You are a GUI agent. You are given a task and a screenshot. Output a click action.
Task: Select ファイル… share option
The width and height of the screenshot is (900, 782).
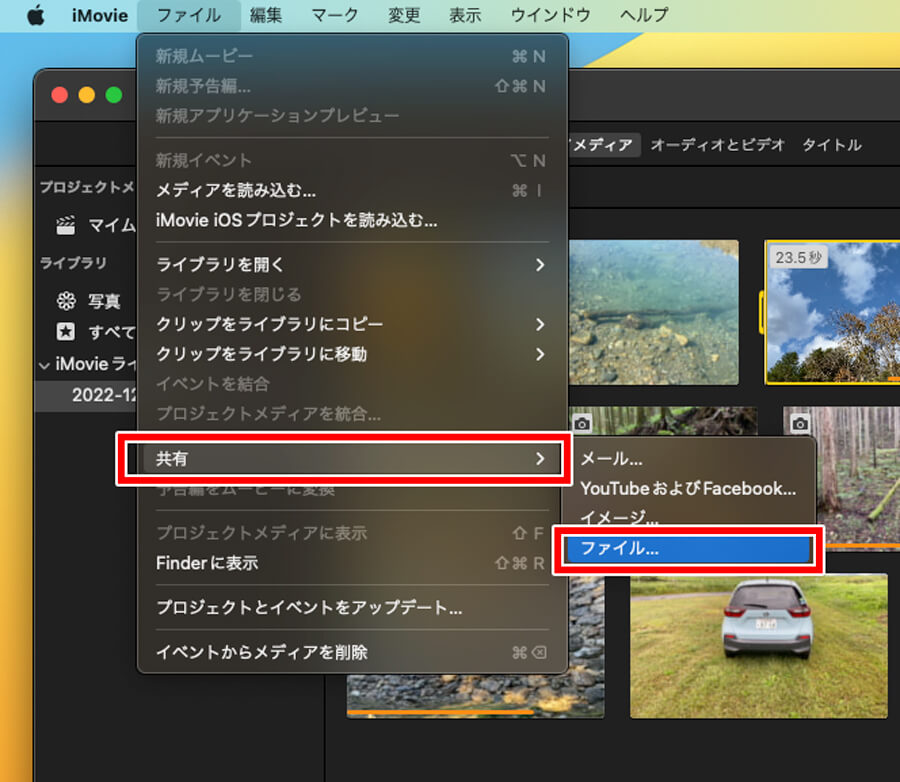point(688,549)
